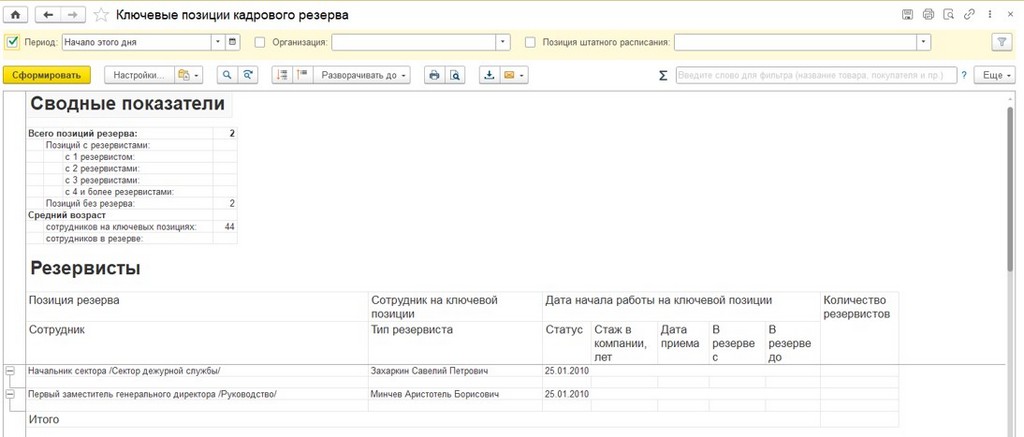Click the save report floppy icon
The width and height of the screenshot is (1024, 437).
(x=907, y=14)
